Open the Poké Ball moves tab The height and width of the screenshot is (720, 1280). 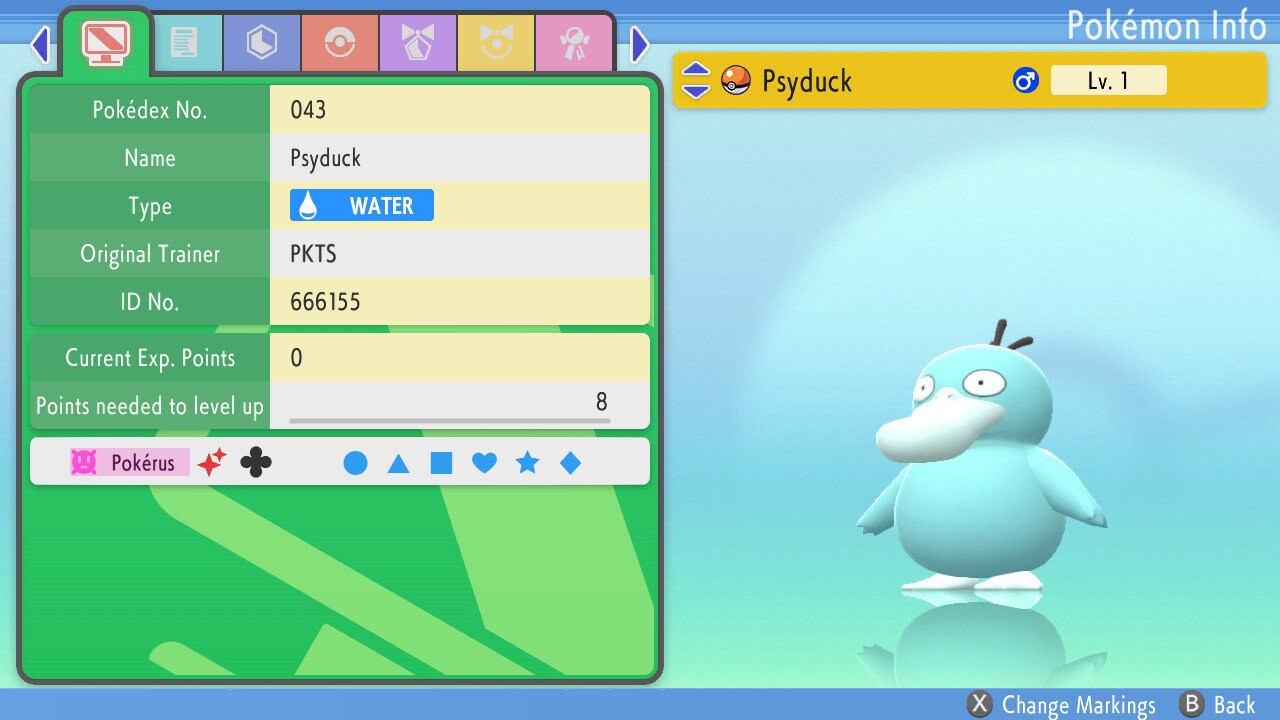tap(339, 43)
